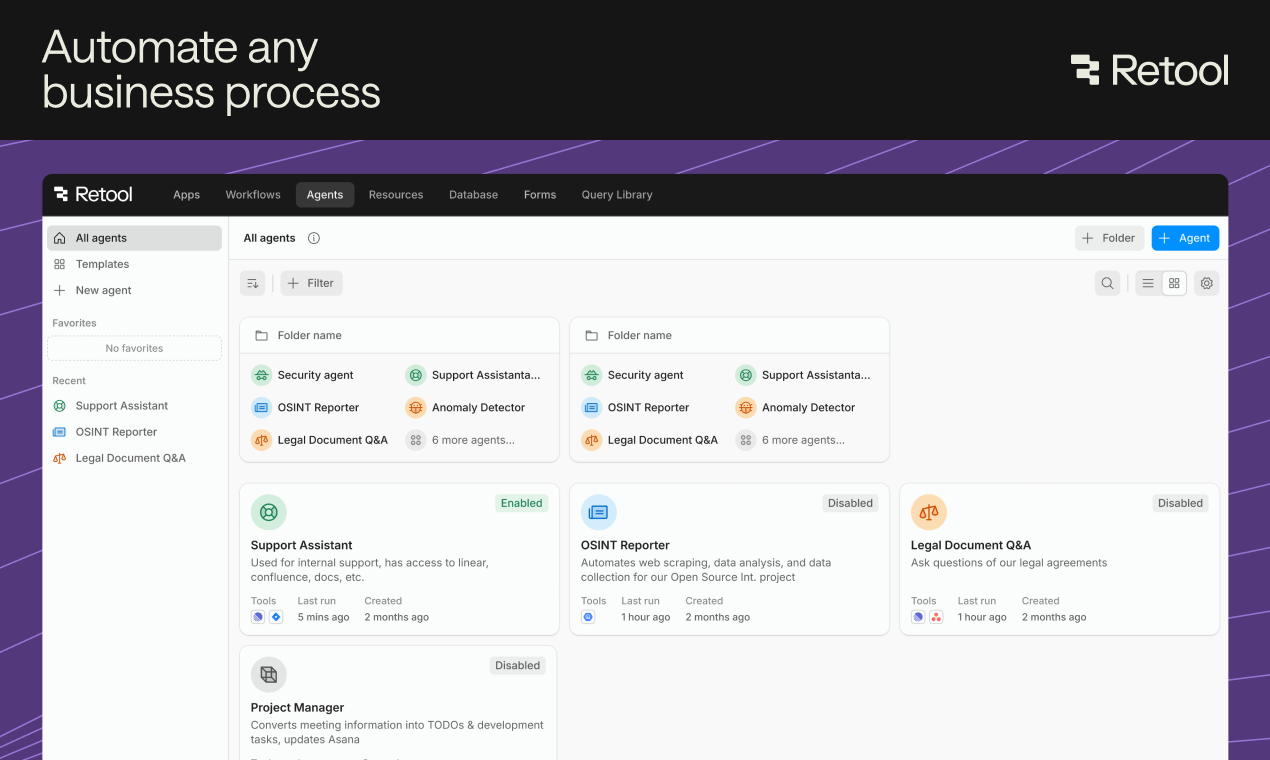Add a Filter

311,283
